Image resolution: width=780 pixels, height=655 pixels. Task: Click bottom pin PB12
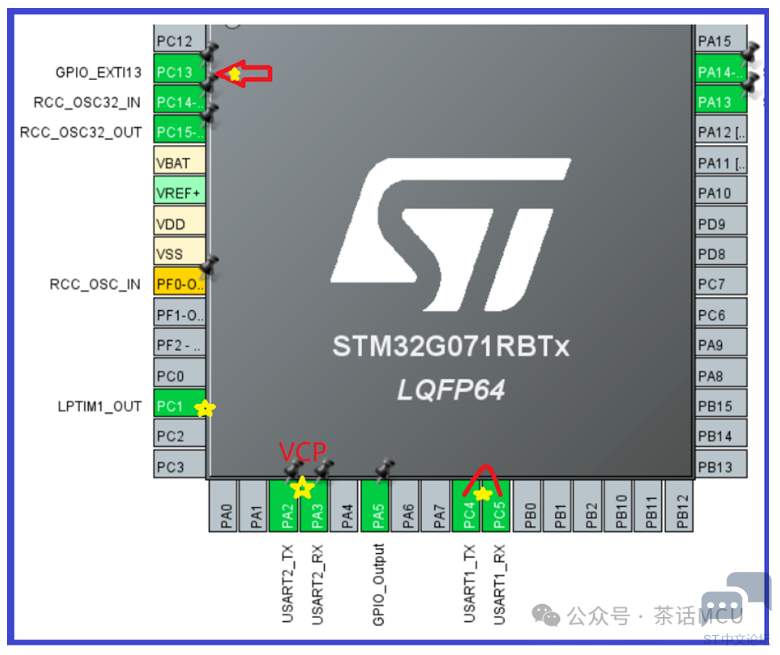point(680,506)
